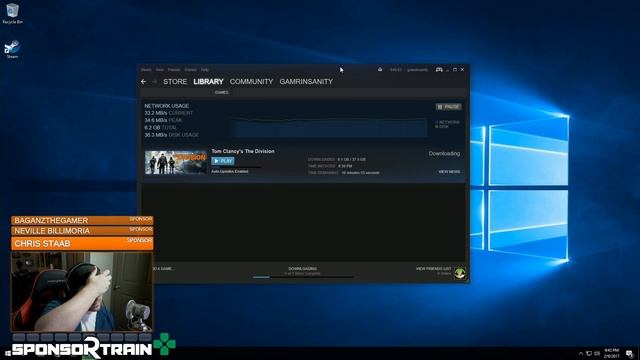This screenshot has width=640, height=360.
Task: Click the wallet balance in title bar
Action: click(396, 70)
